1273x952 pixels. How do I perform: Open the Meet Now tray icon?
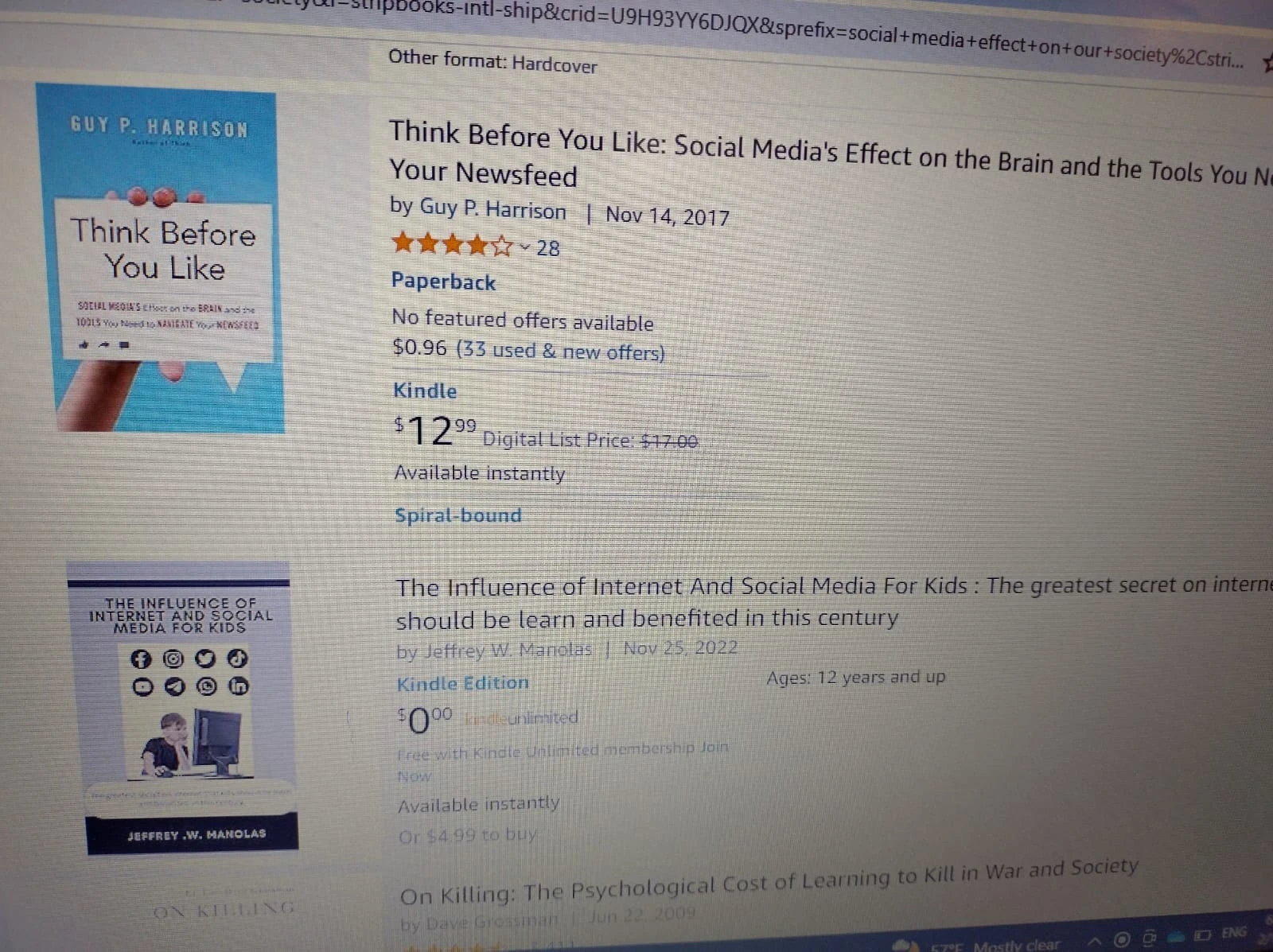click(x=1150, y=938)
